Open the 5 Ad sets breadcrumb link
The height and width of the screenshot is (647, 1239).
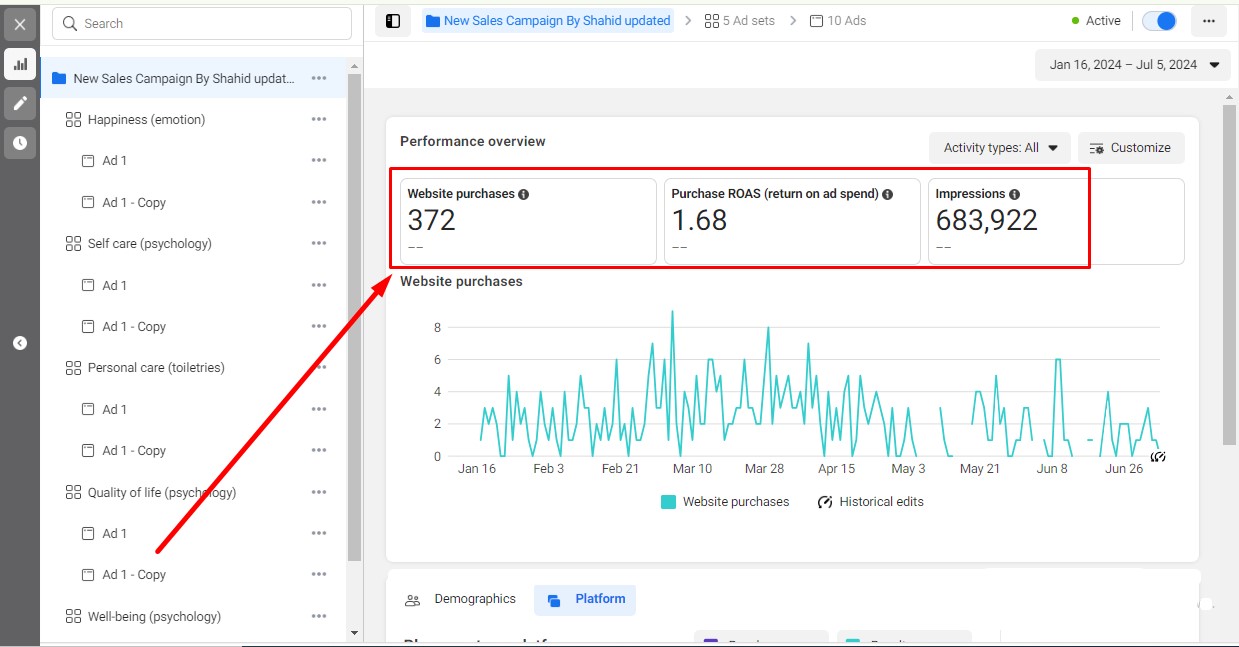click(740, 21)
